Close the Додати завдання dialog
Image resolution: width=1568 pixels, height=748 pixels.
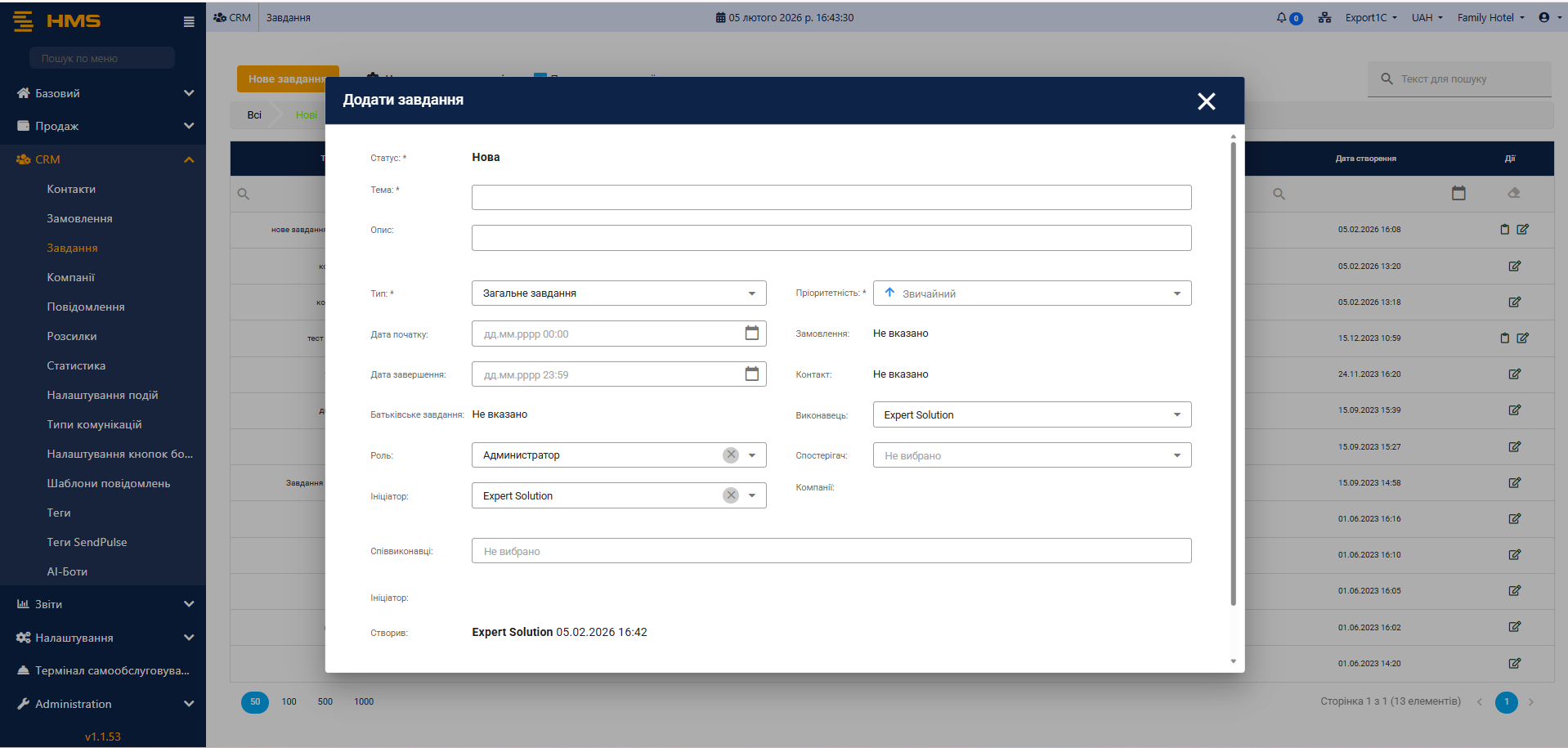(x=1206, y=101)
